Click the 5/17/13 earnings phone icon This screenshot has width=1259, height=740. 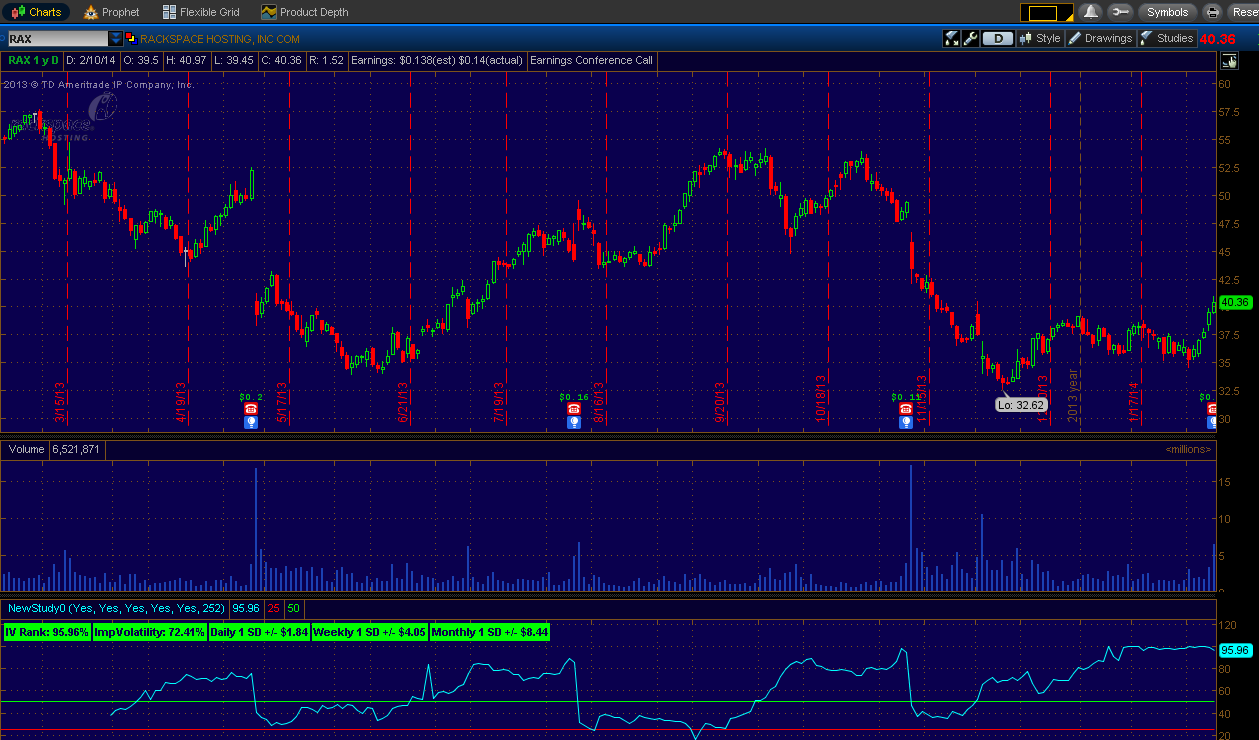[x=250, y=409]
